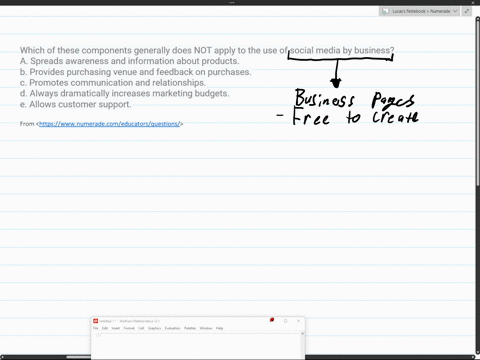Open the Graphics menu in Mathematica
Viewport: 480px width, 360px height.
[x=154, y=328]
